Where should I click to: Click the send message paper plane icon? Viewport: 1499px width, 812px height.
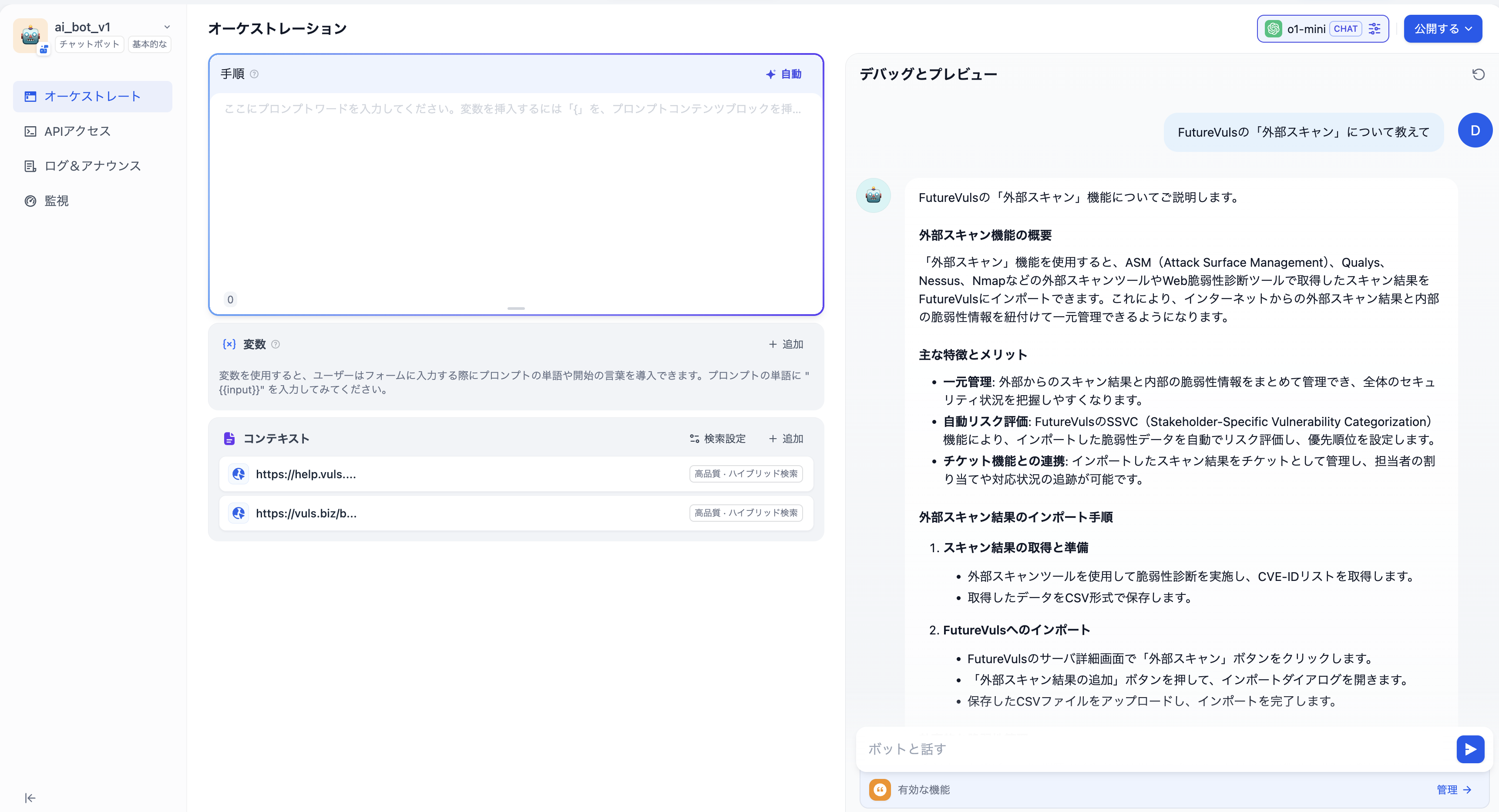click(x=1470, y=748)
